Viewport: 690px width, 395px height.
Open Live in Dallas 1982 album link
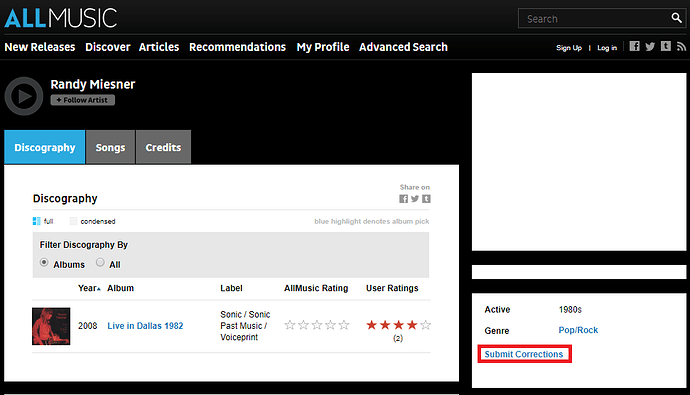tap(145, 326)
